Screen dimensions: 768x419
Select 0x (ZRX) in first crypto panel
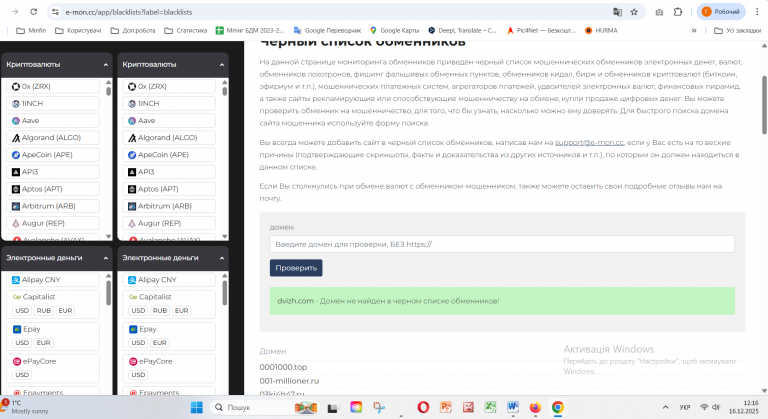click(x=53, y=86)
